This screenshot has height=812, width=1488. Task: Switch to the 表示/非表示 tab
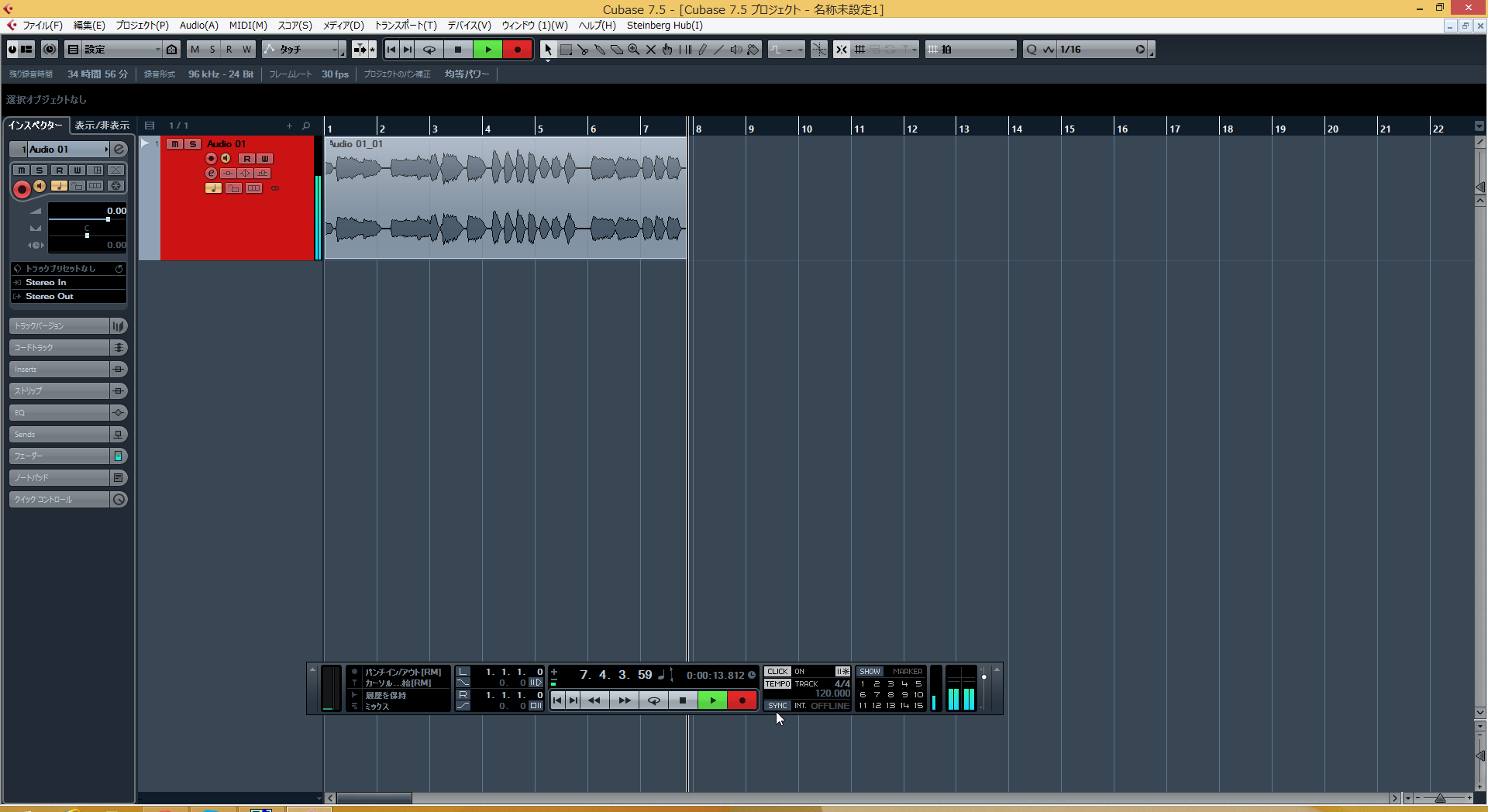102,126
